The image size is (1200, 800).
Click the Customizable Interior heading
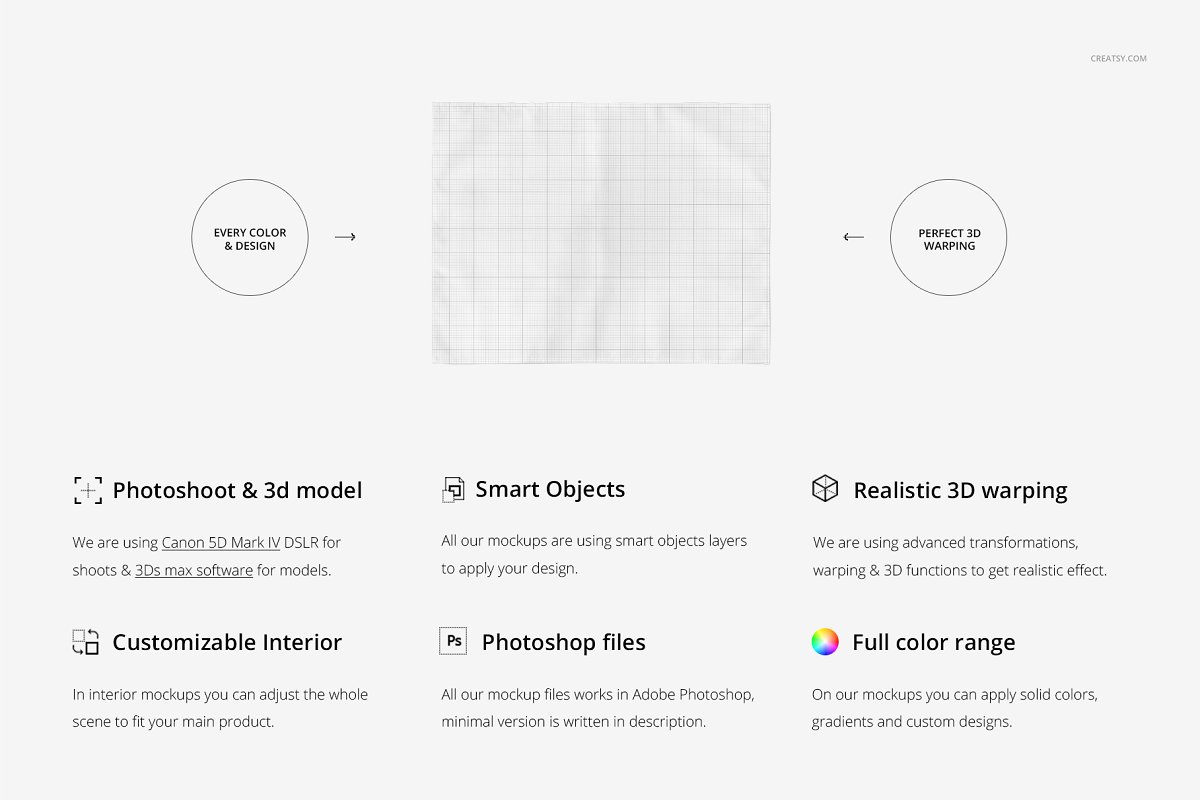click(227, 642)
